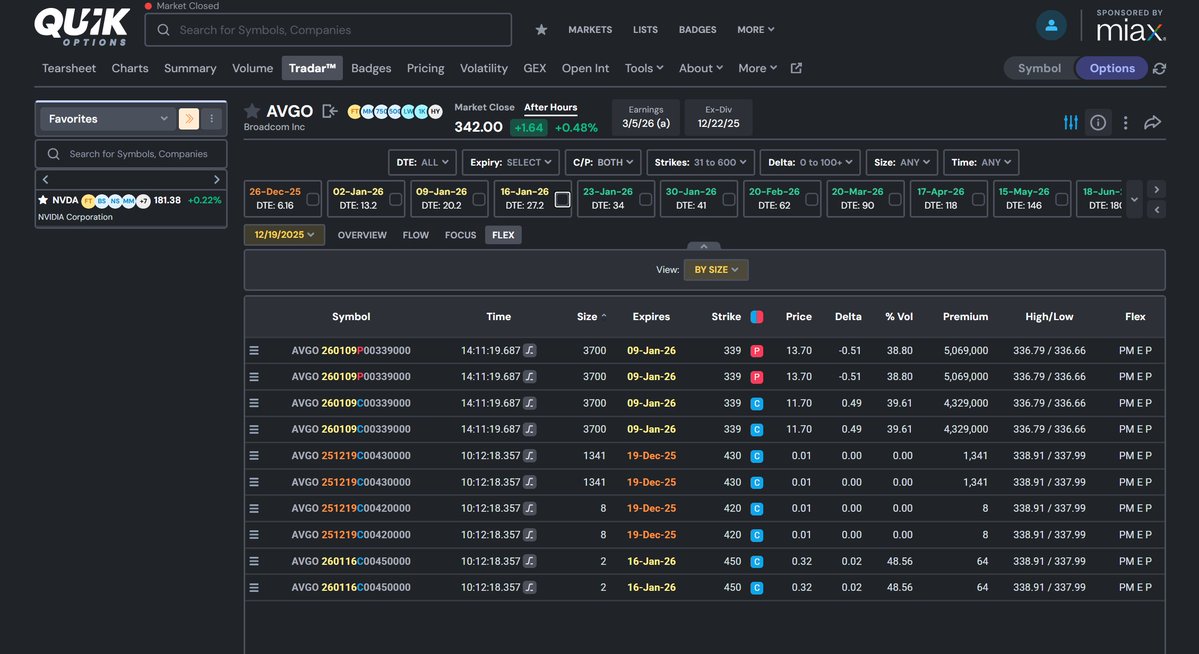Open the user account profile icon
1199x654 pixels.
[1051, 25]
